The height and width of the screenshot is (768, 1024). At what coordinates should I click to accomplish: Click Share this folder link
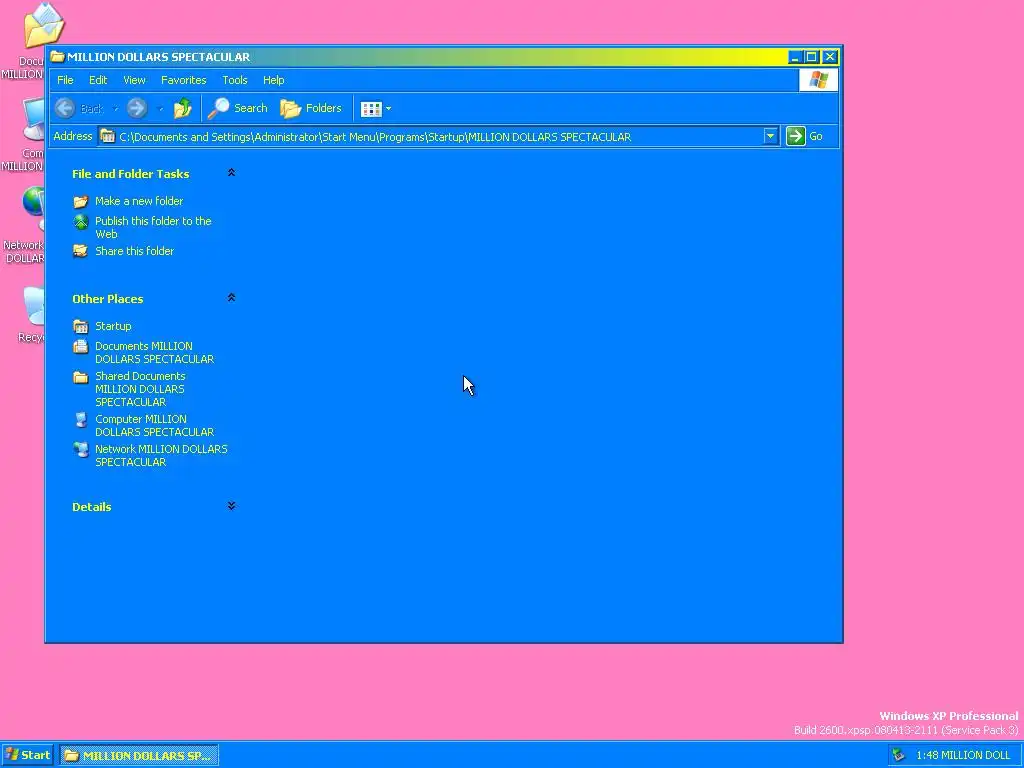135,251
